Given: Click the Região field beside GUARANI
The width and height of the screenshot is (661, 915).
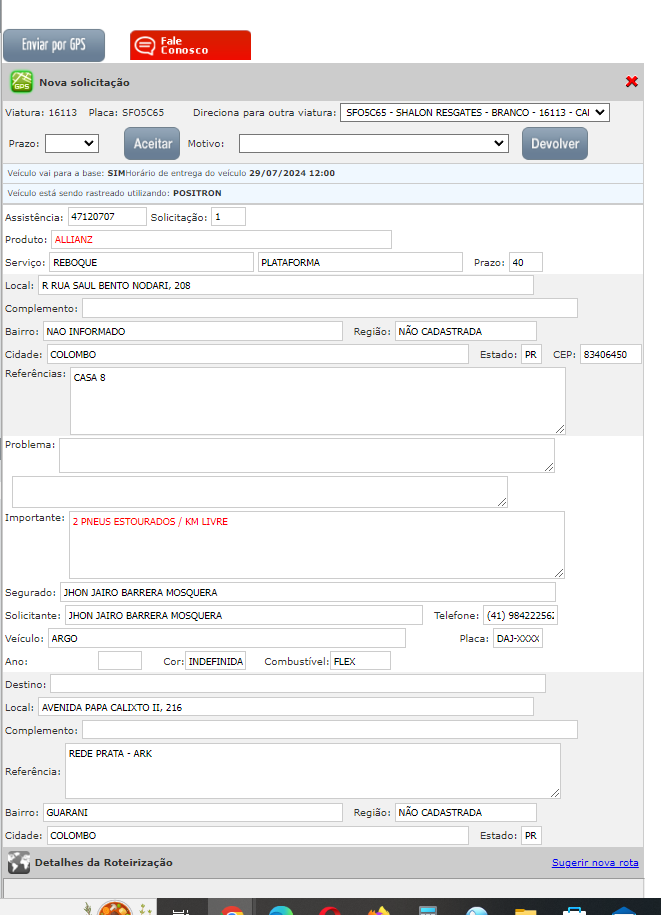Looking at the screenshot, I should click(466, 812).
